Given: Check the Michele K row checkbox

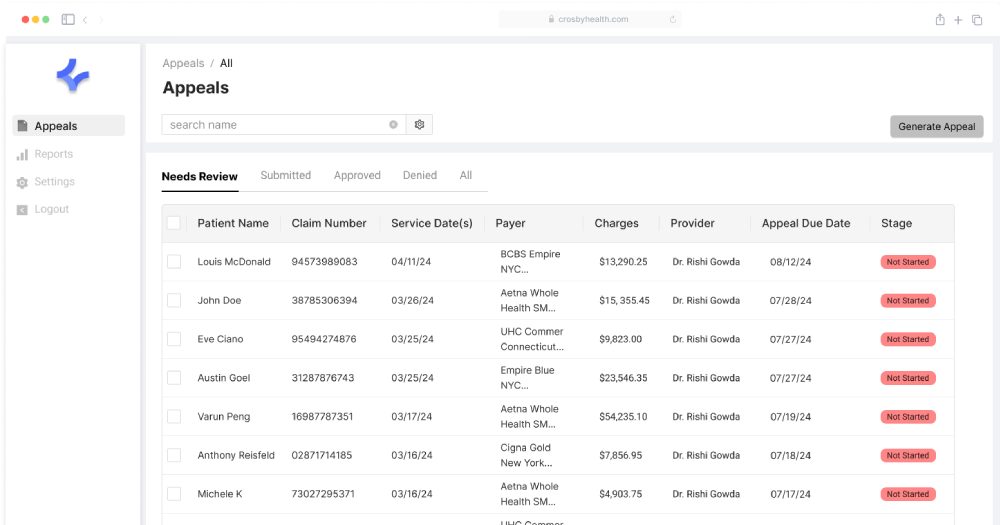Looking at the screenshot, I should [173, 494].
